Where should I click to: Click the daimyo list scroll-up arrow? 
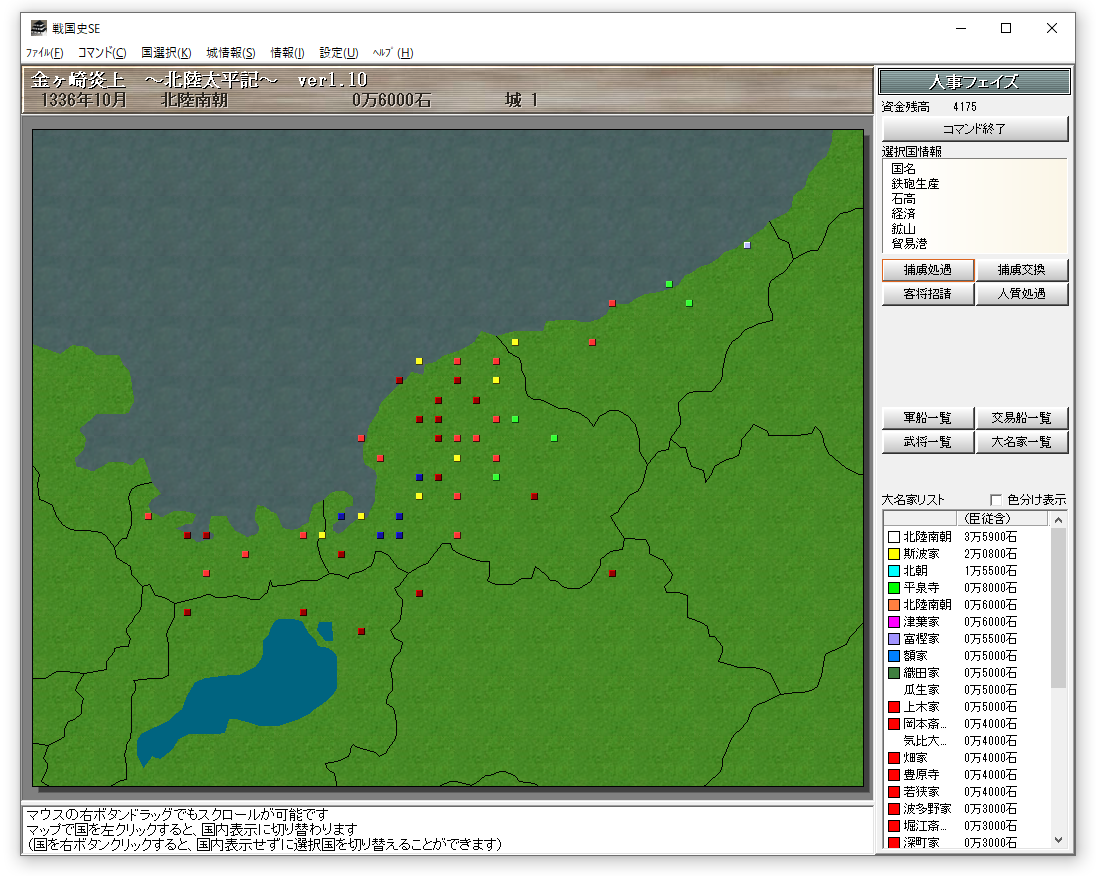[1059, 519]
